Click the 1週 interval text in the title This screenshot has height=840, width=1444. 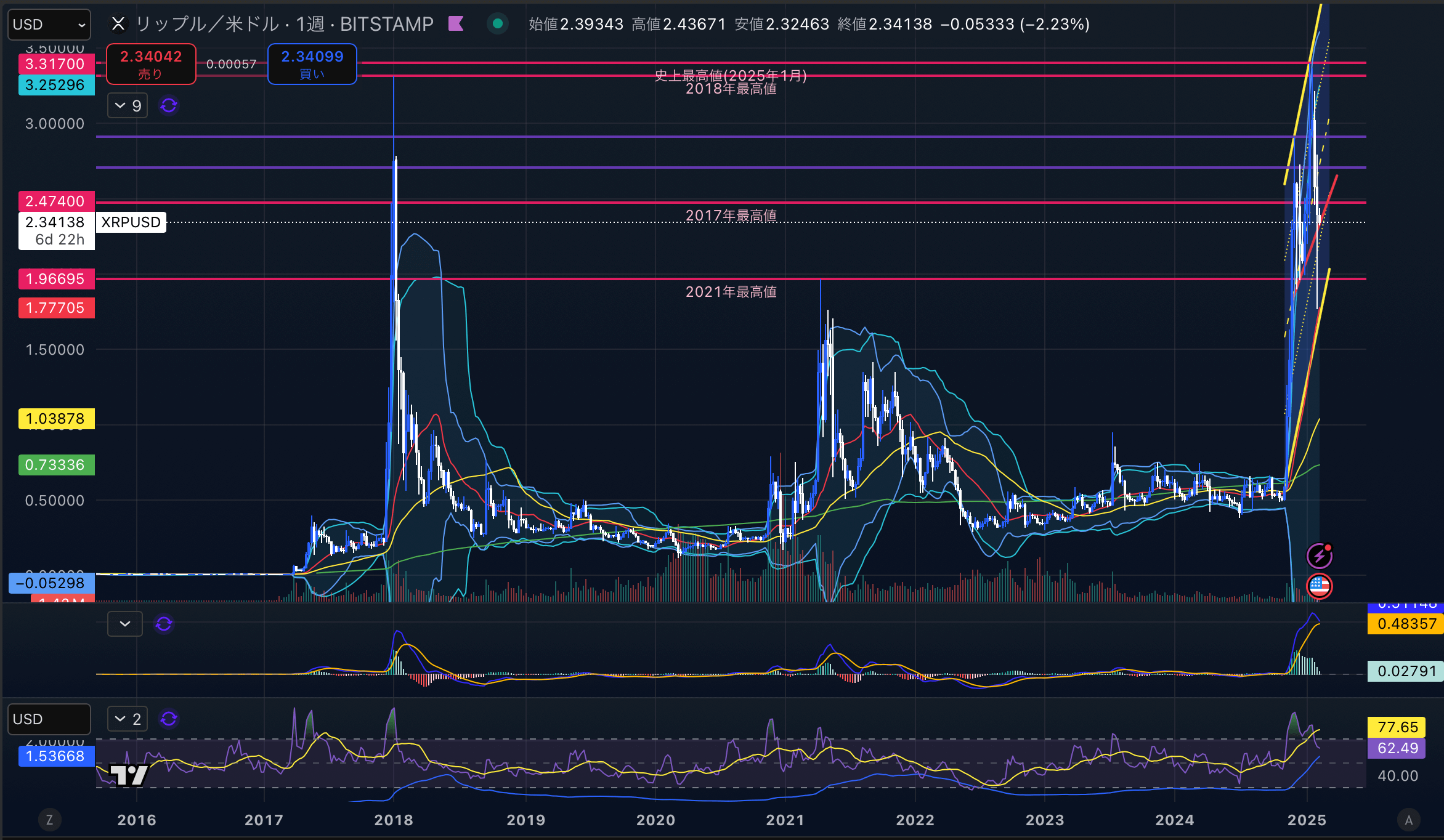tap(310, 24)
